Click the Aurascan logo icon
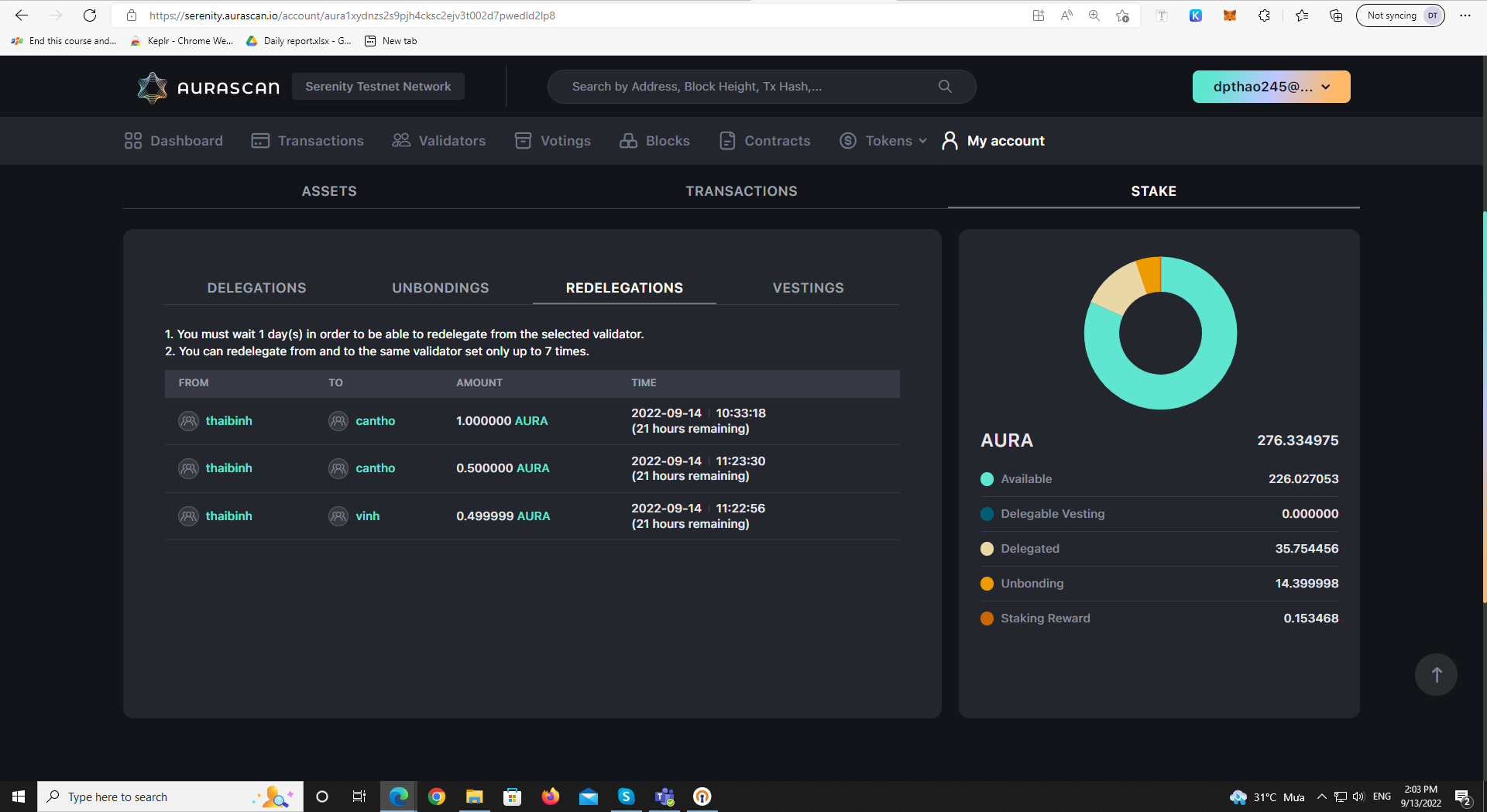The image size is (1487, 812). 153,87
